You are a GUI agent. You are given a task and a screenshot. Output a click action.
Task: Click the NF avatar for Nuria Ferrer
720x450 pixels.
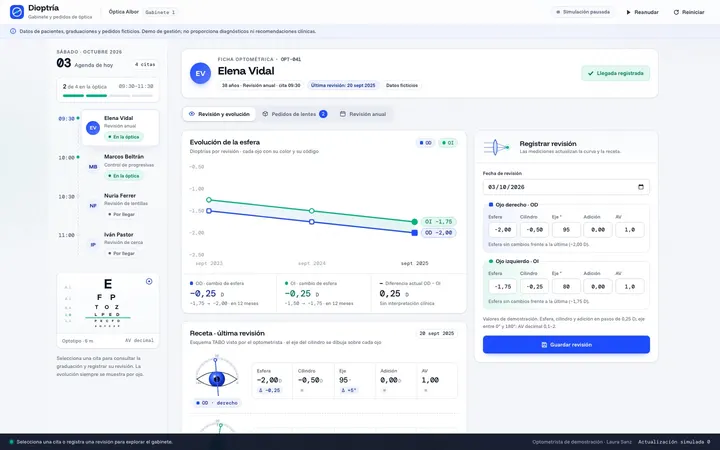click(93, 206)
